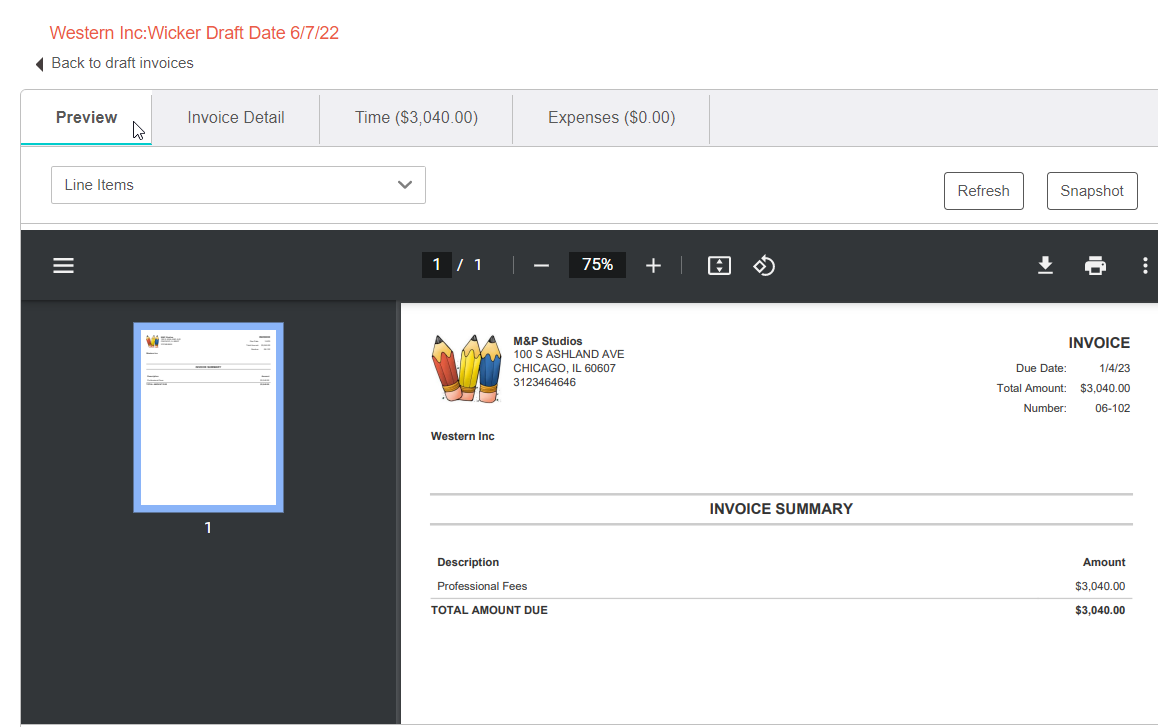Toggle the PDF sidebar hamburger menu
The width and height of the screenshot is (1158, 727).
tap(64, 265)
